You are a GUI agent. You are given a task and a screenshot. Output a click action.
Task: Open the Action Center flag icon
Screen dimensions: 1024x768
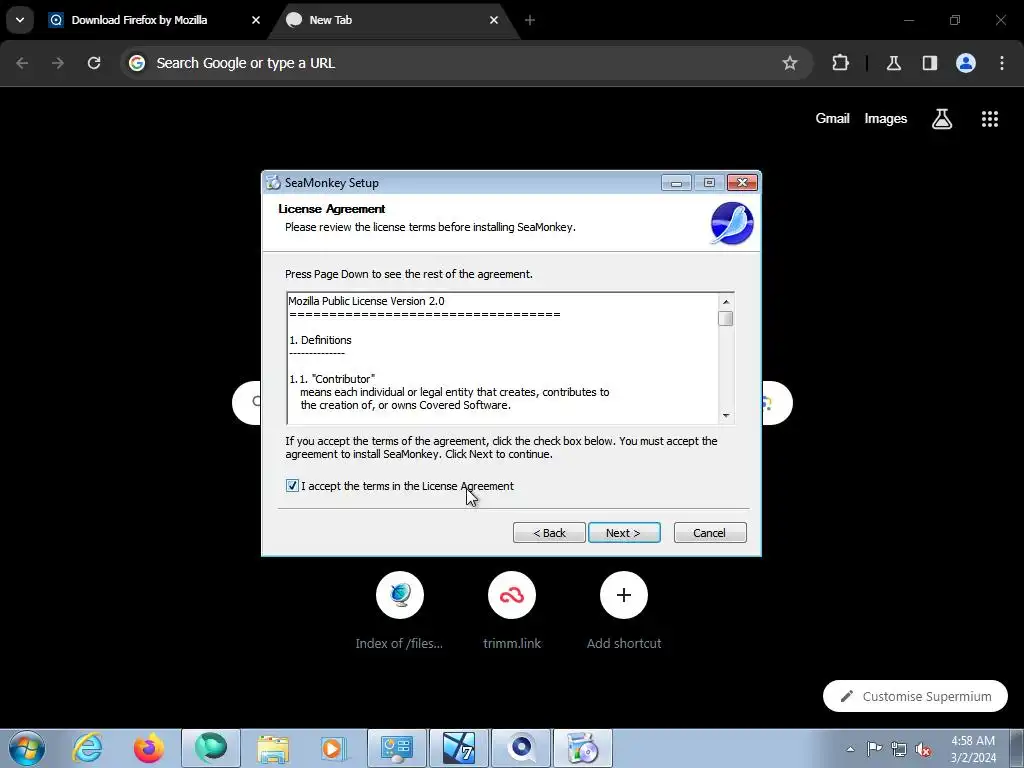pos(874,749)
